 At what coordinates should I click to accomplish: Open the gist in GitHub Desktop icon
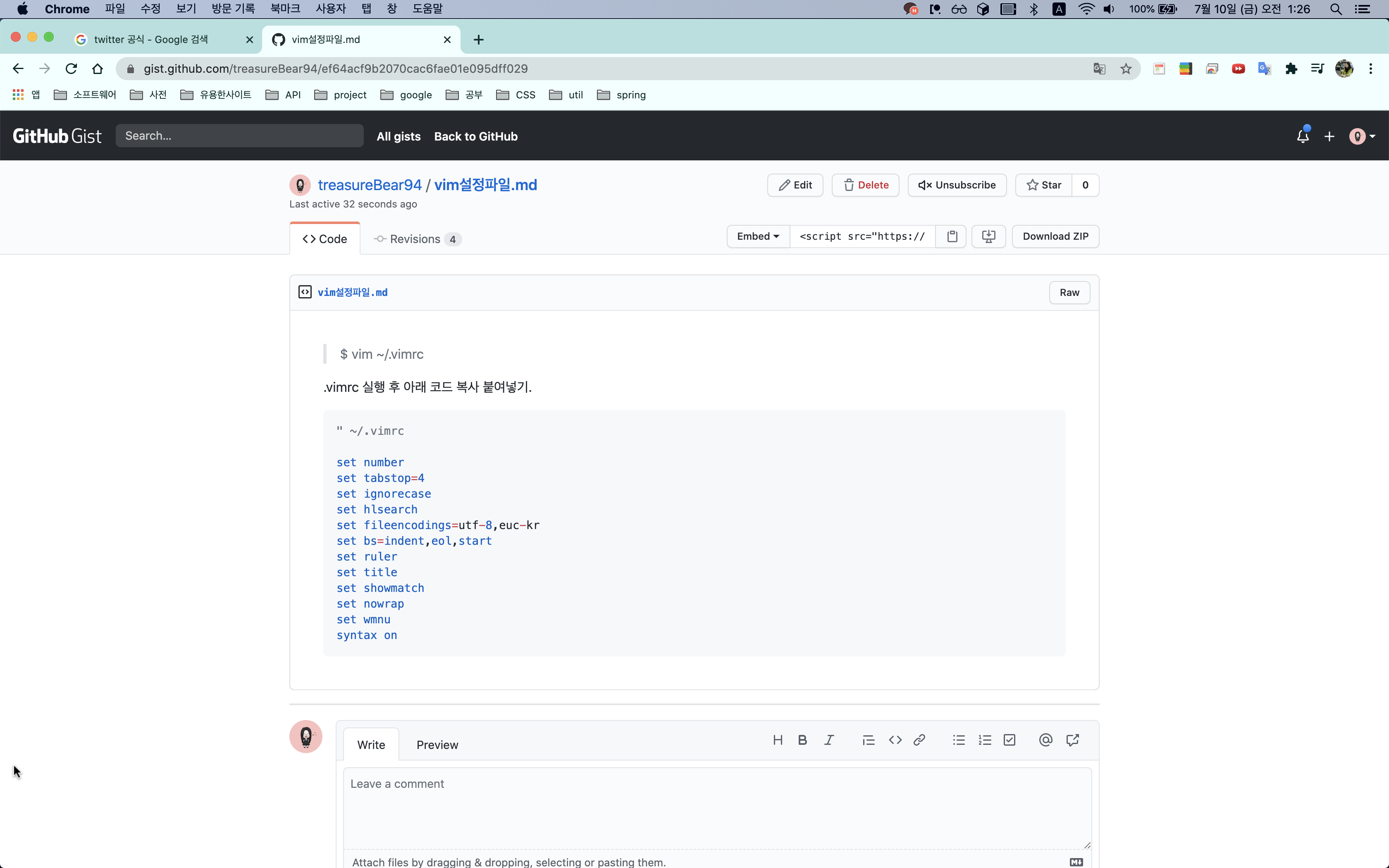click(x=988, y=236)
